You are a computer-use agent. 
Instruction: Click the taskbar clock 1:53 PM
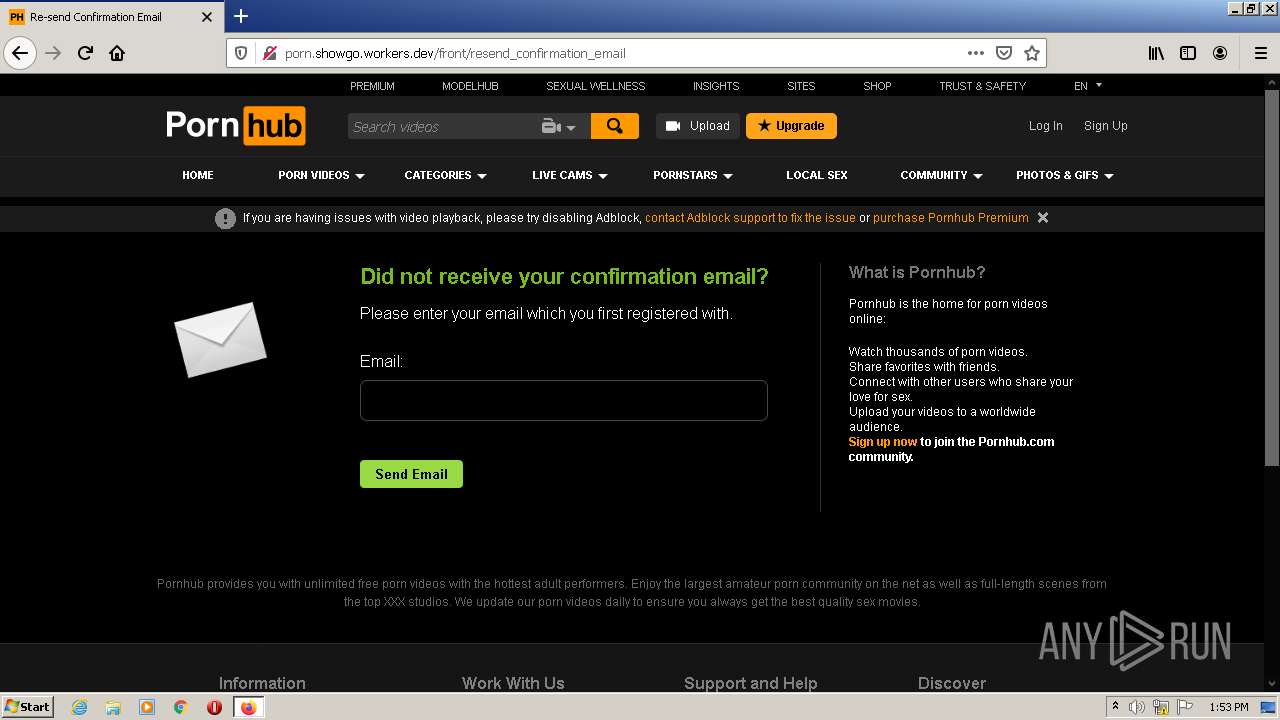(1229, 707)
